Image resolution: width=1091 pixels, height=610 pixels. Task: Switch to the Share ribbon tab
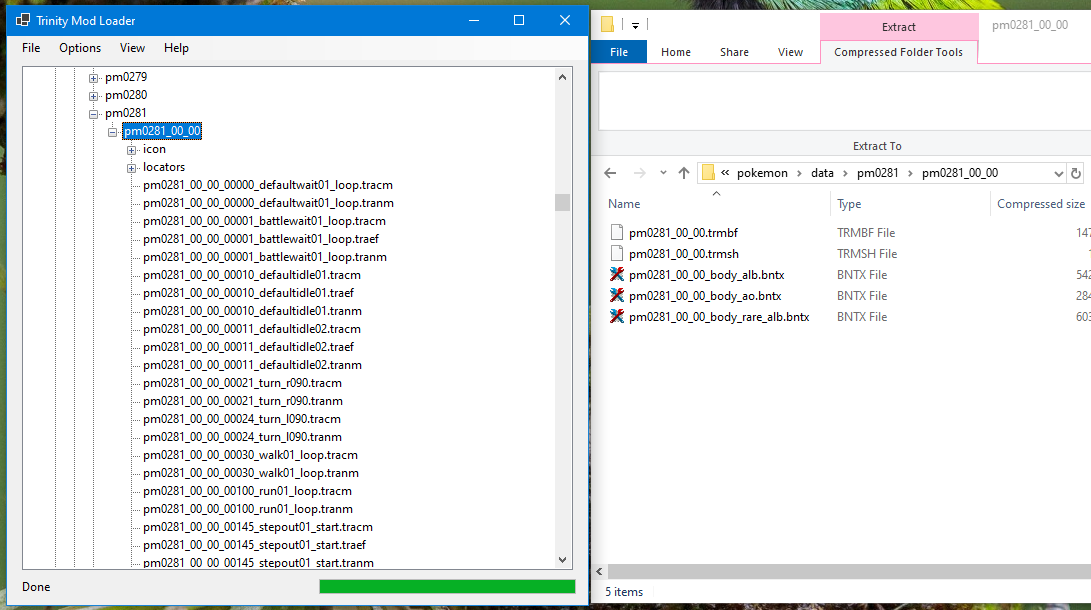734,52
